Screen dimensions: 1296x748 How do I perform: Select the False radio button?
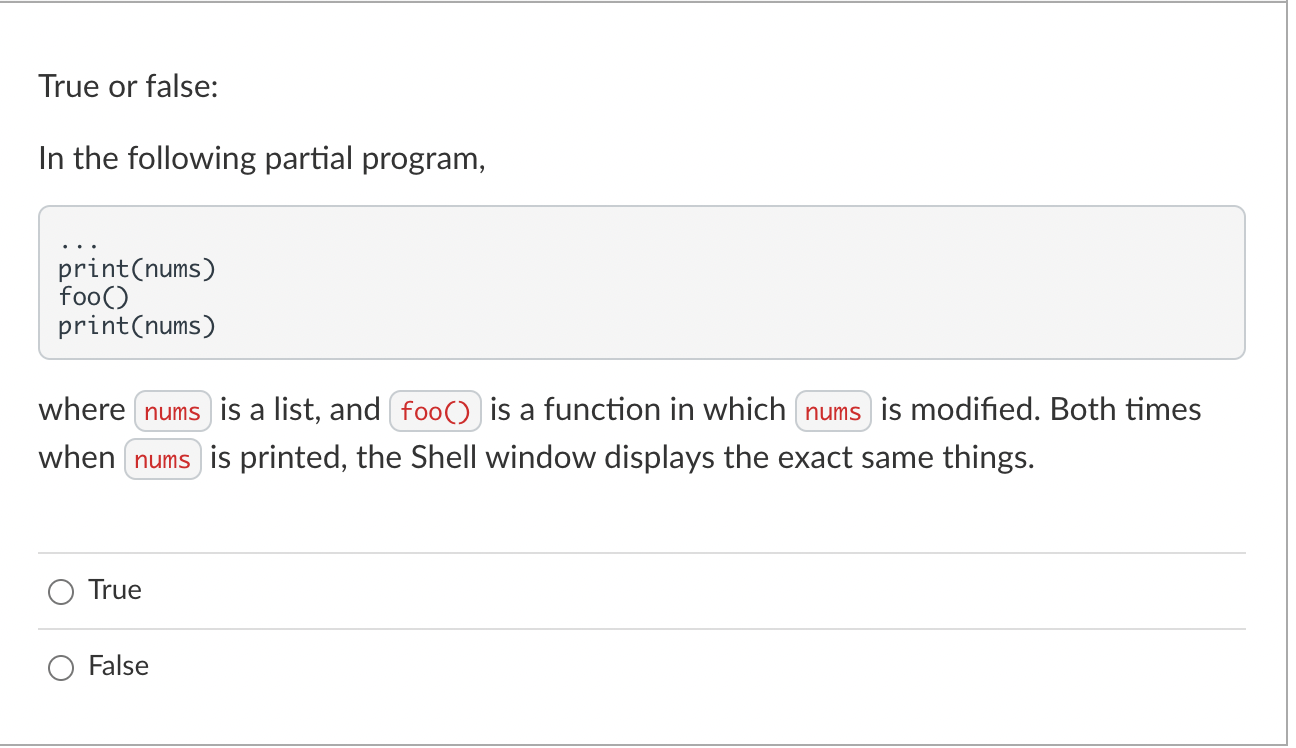click(61, 667)
